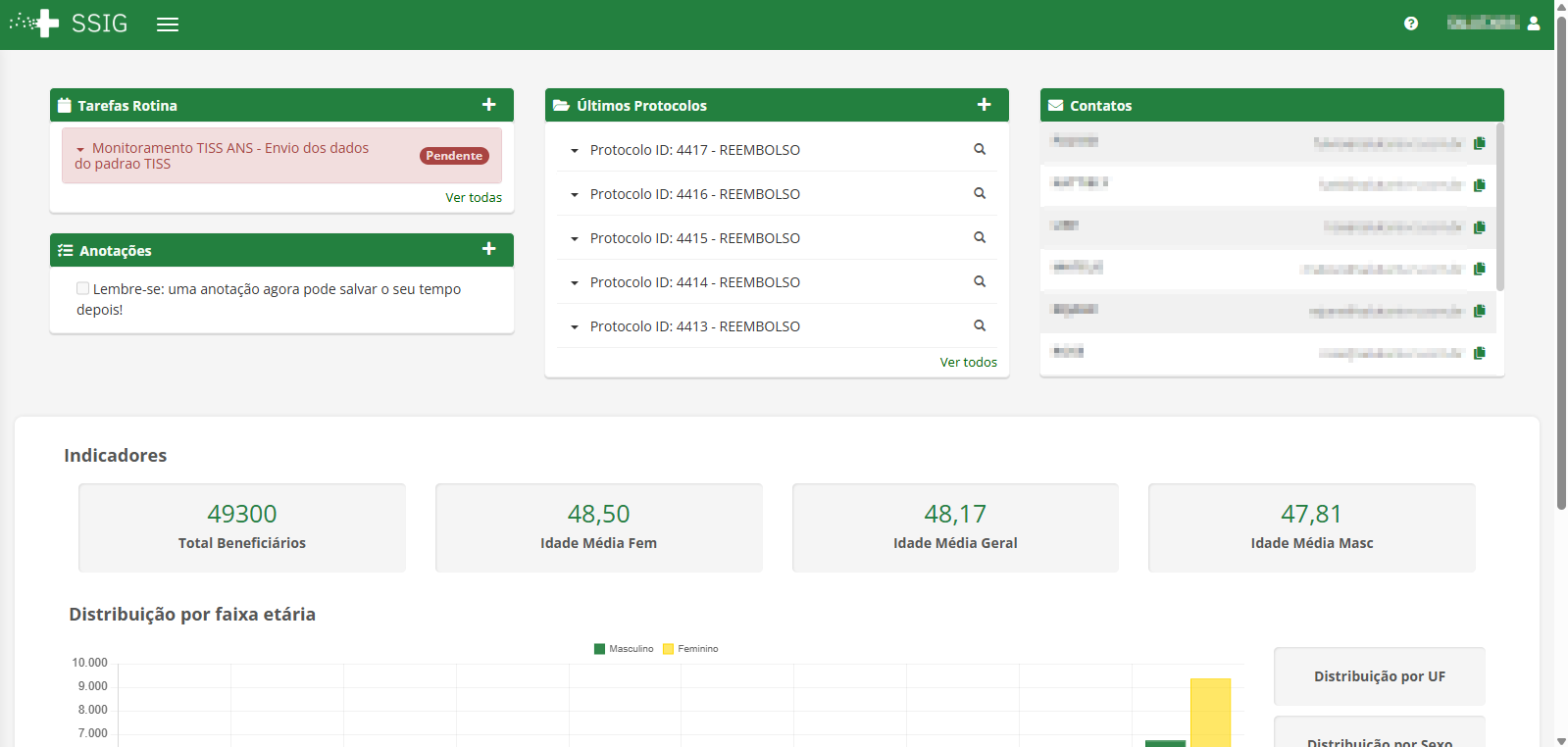
Task: Add a new note in Anotações
Action: click(488, 249)
